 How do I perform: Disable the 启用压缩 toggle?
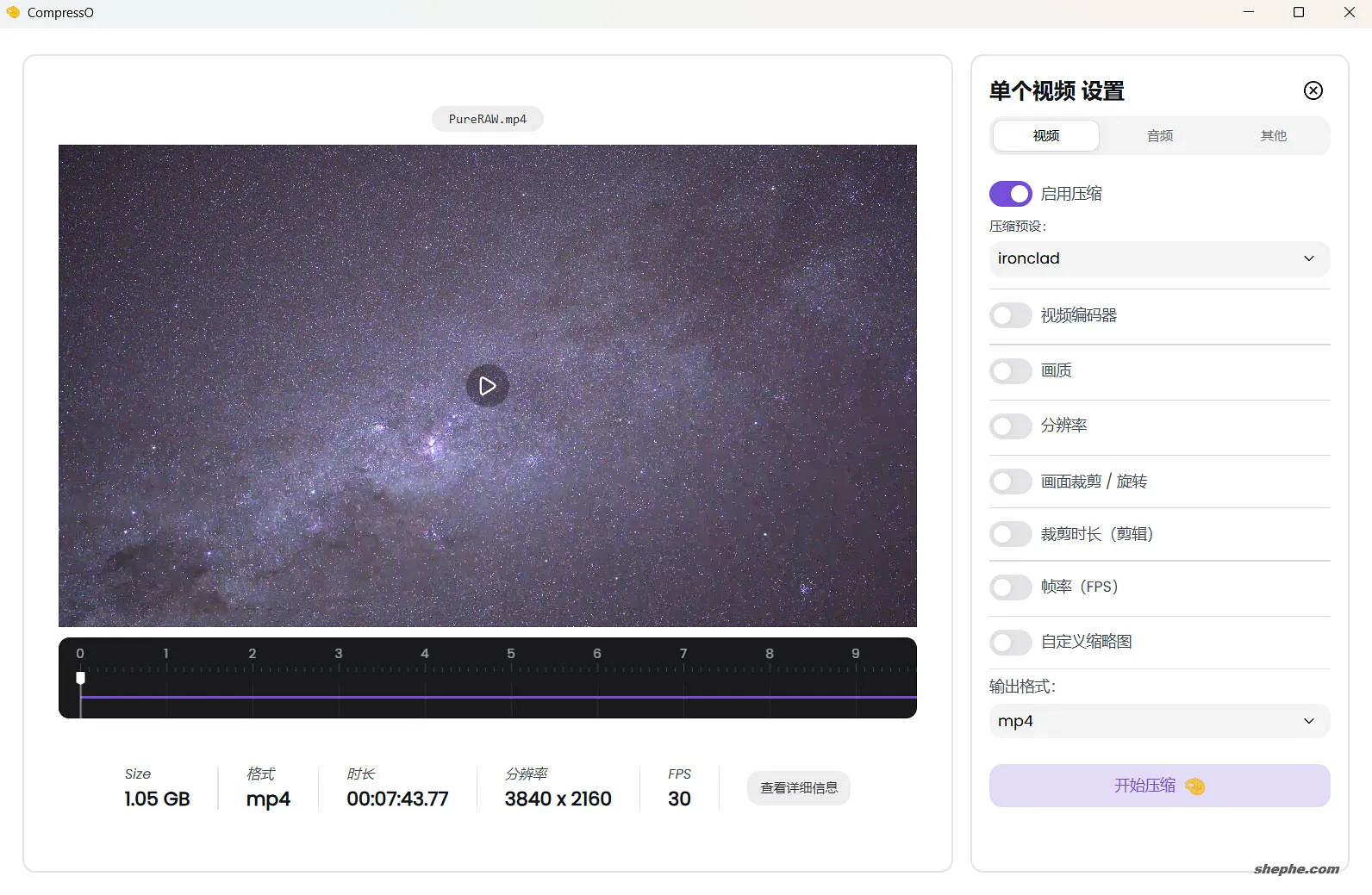(1010, 194)
